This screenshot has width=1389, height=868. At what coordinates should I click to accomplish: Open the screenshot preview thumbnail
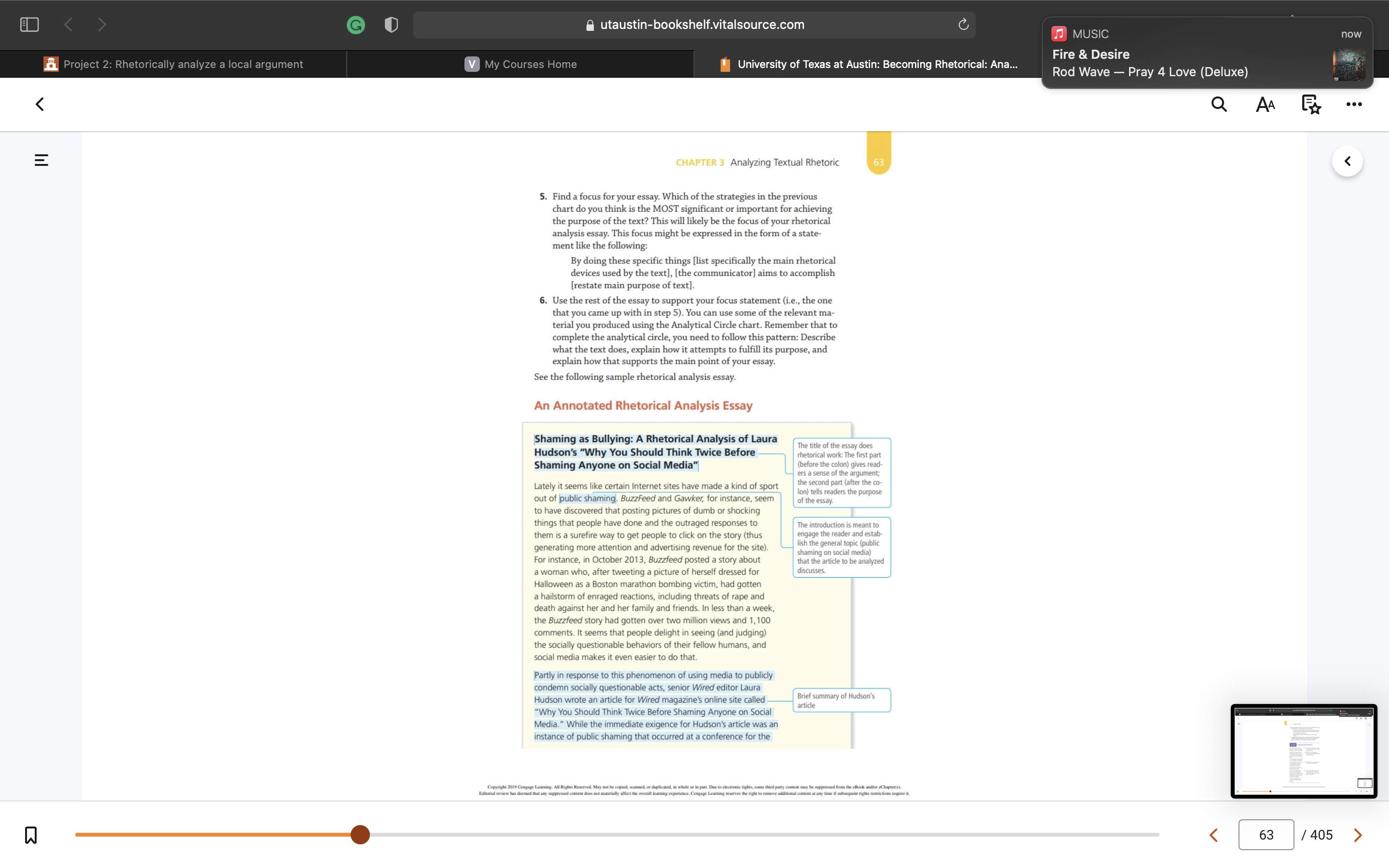point(1304,751)
